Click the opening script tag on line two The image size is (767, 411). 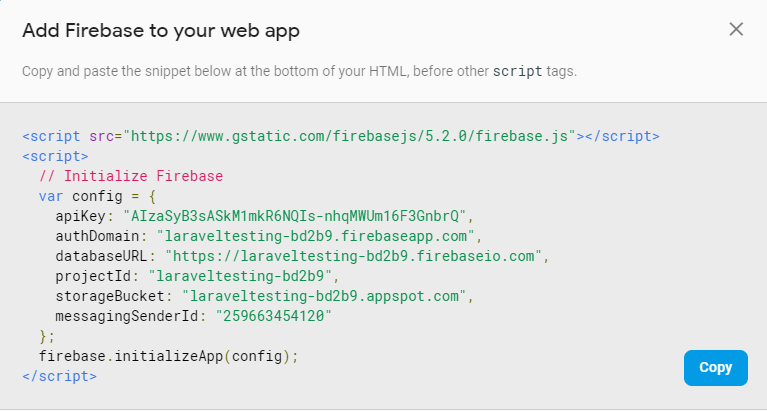coord(55,156)
